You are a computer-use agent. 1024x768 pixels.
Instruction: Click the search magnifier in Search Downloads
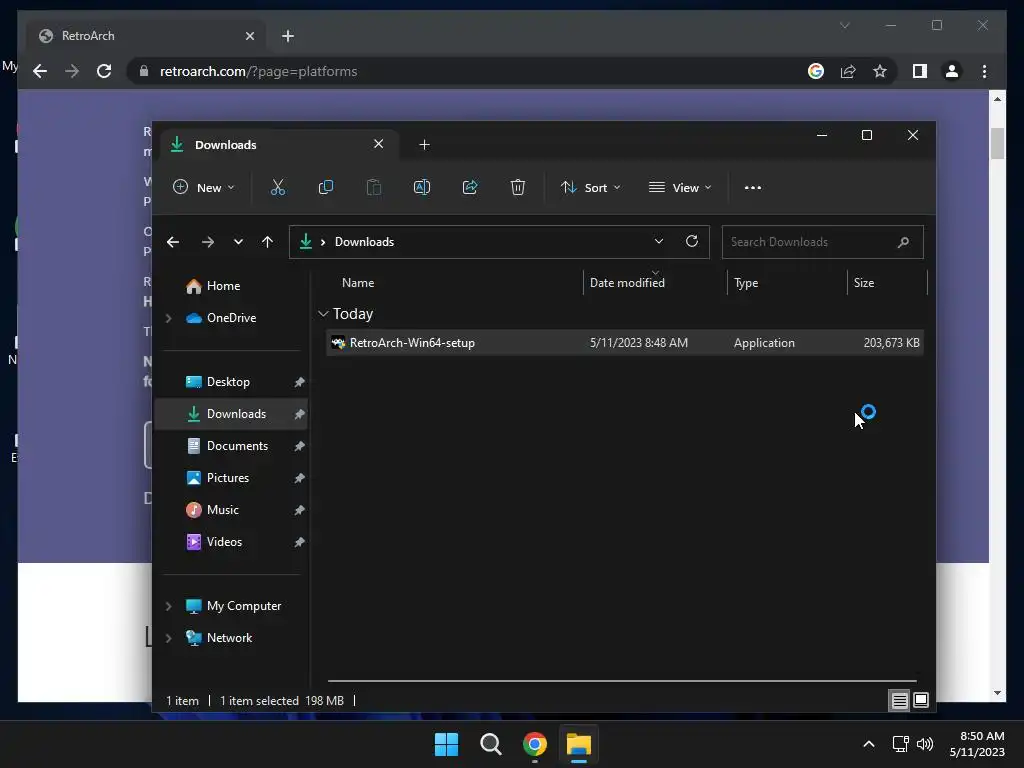point(903,242)
